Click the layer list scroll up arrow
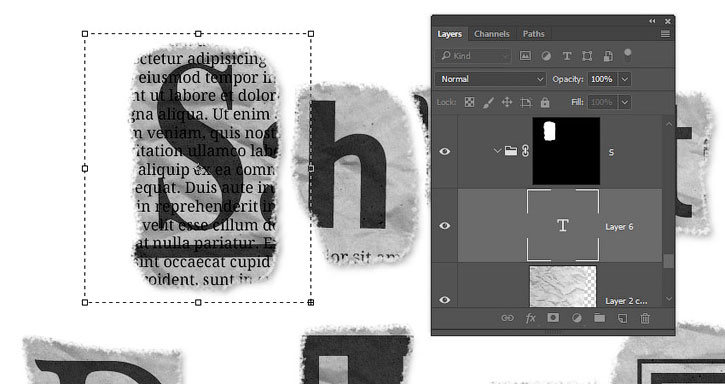This screenshot has height=384, width=725. point(669,124)
